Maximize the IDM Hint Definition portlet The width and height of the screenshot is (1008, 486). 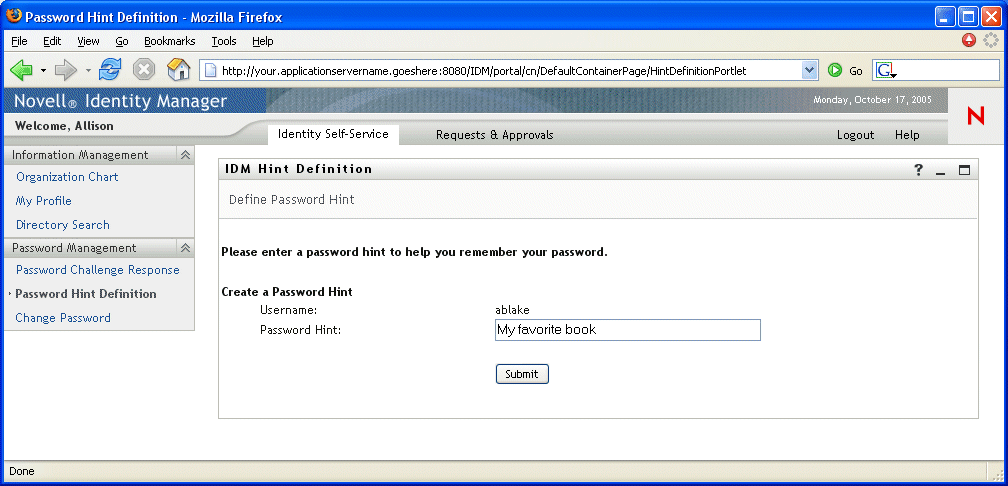pos(964,170)
